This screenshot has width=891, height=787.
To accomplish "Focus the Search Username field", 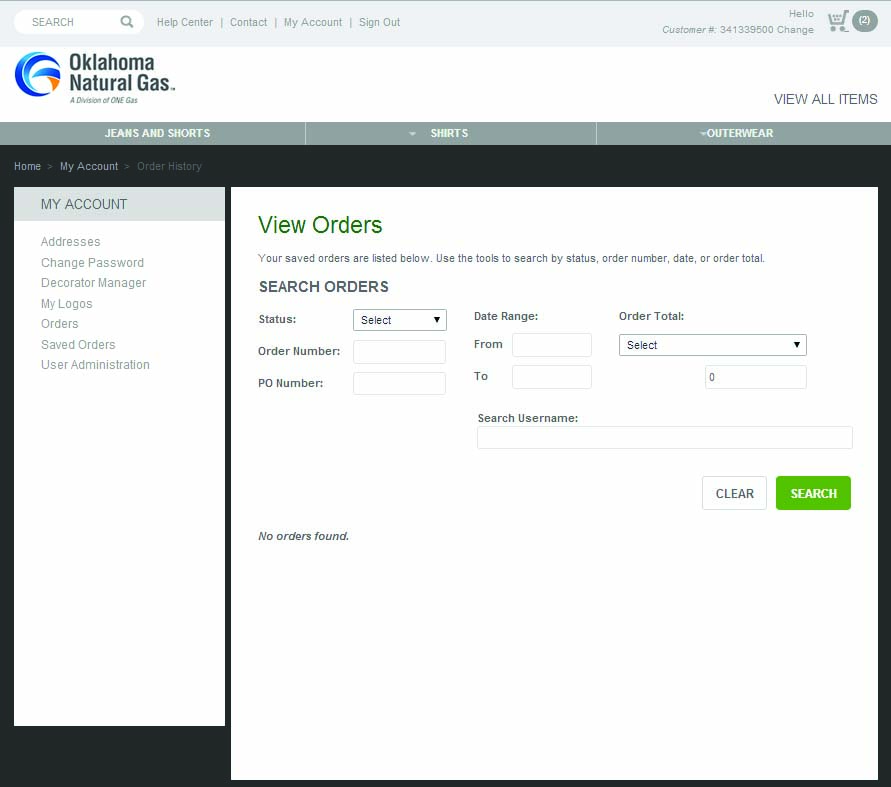I will (x=665, y=437).
